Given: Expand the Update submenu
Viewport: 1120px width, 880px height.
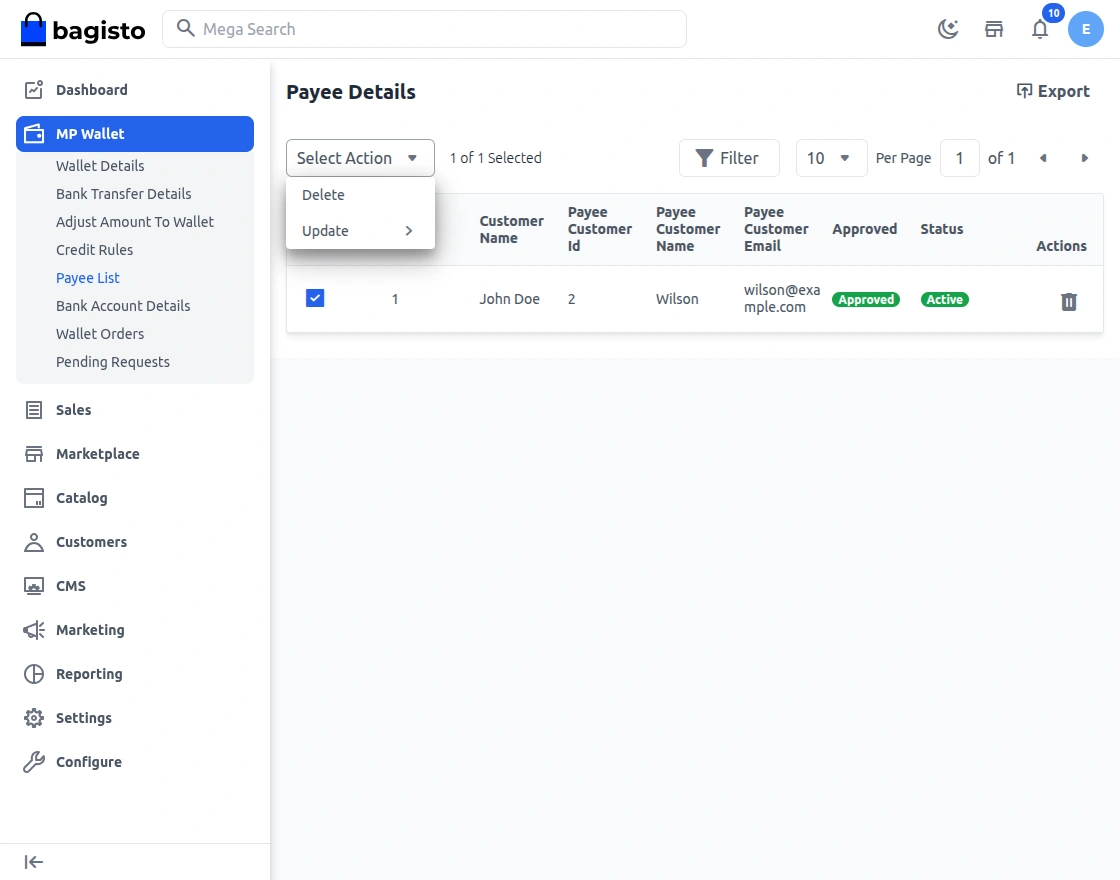Looking at the screenshot, I should pos(359,231).
